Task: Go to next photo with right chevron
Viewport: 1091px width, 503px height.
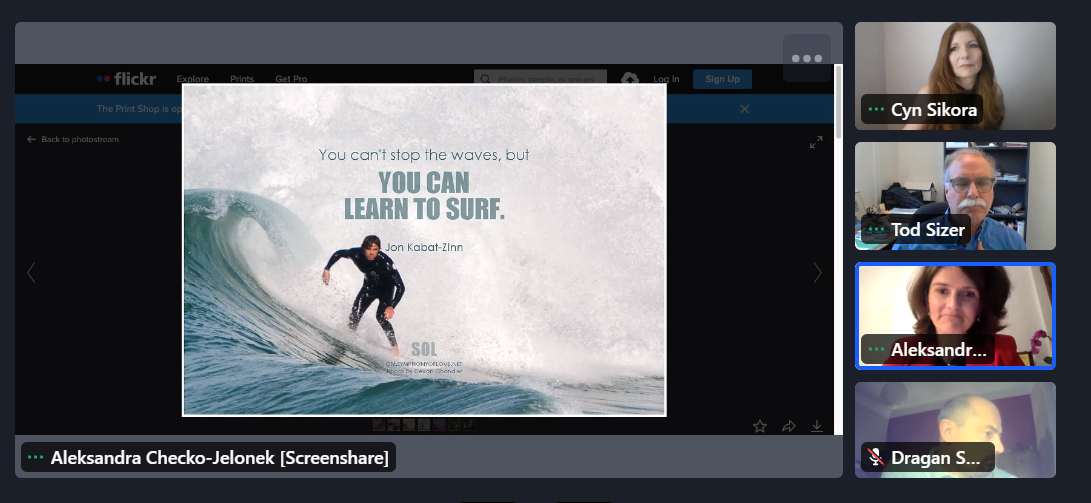Action: tap(817, 272)
